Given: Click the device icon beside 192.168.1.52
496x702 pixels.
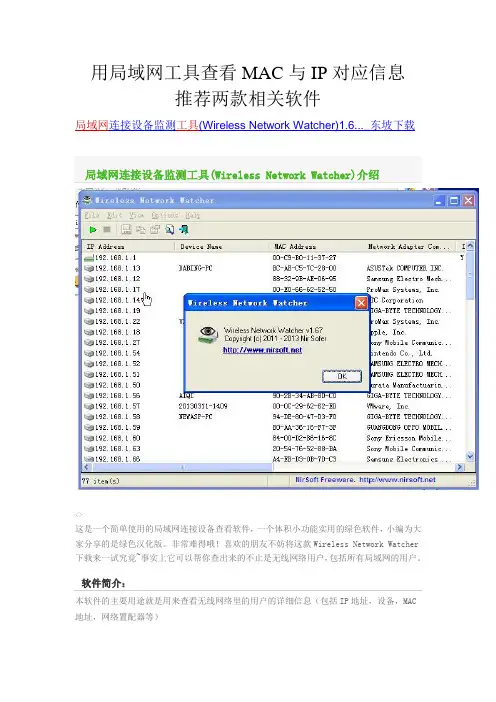Looking at the screenshot, I should (x=89, y=364).
